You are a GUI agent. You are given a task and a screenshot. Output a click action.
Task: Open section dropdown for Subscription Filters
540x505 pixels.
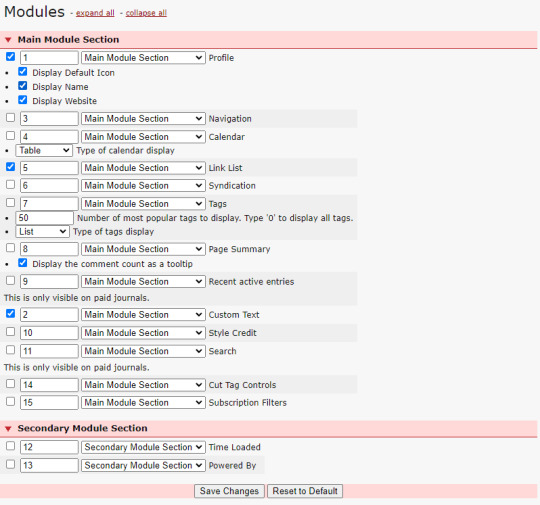click(143, 402)
